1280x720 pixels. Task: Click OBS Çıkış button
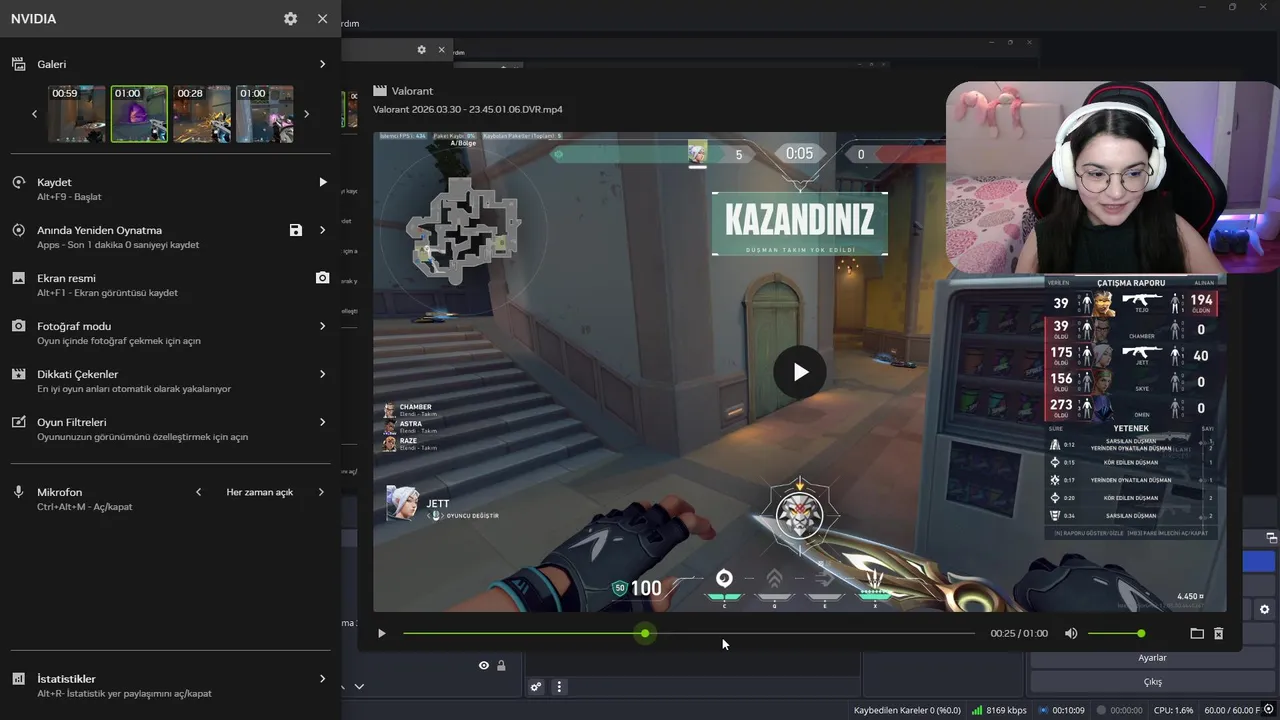[x=1152, y=682]
